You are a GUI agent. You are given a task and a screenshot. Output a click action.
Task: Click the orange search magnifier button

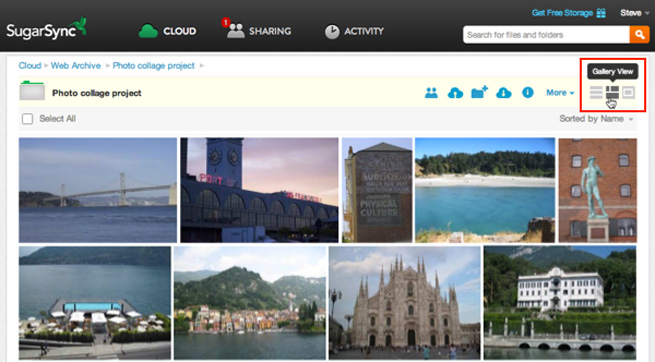tap(640, 35)
